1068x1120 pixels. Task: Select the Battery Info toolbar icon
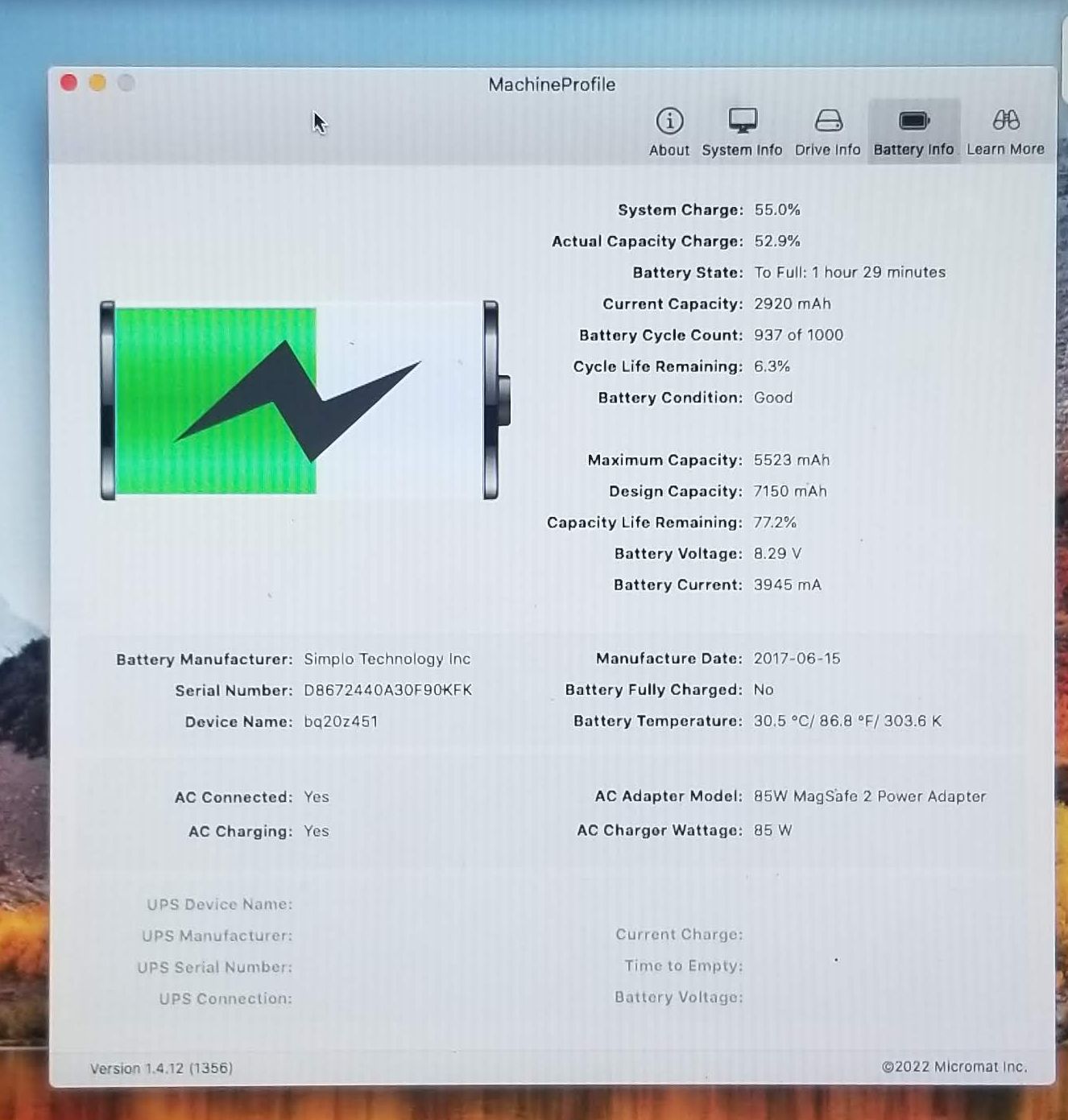[913, 131]
